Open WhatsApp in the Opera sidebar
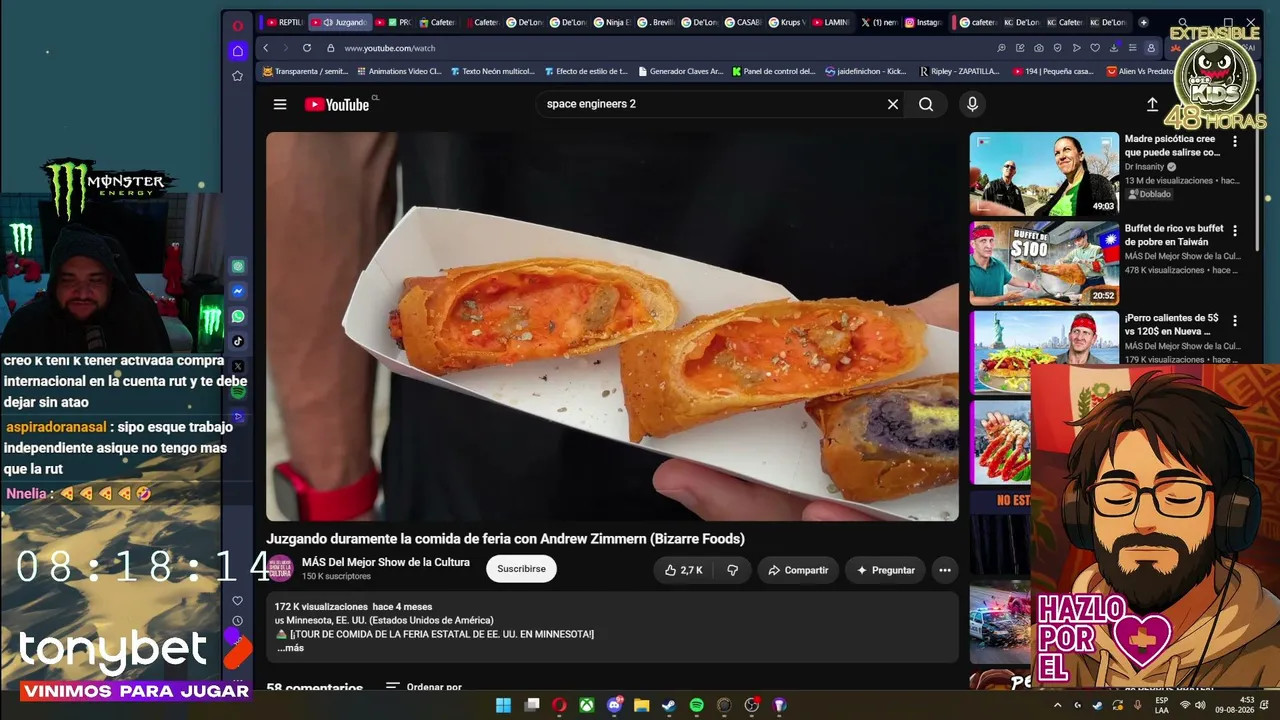Viewport: 1280px width, 720px height. [238, 316]
